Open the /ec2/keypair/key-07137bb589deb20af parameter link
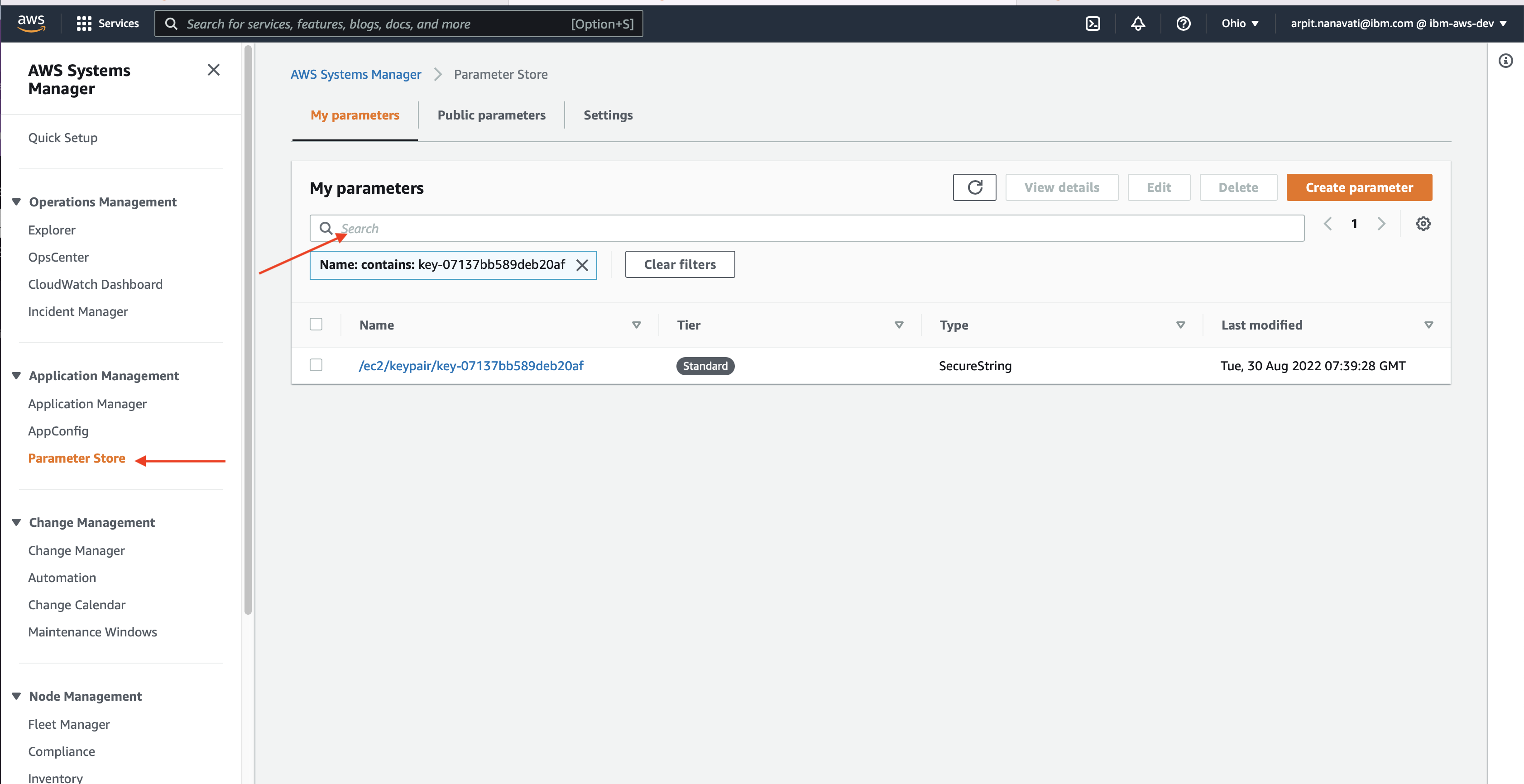The width and height of the screenshot is (1524, 784). point(471,366)
